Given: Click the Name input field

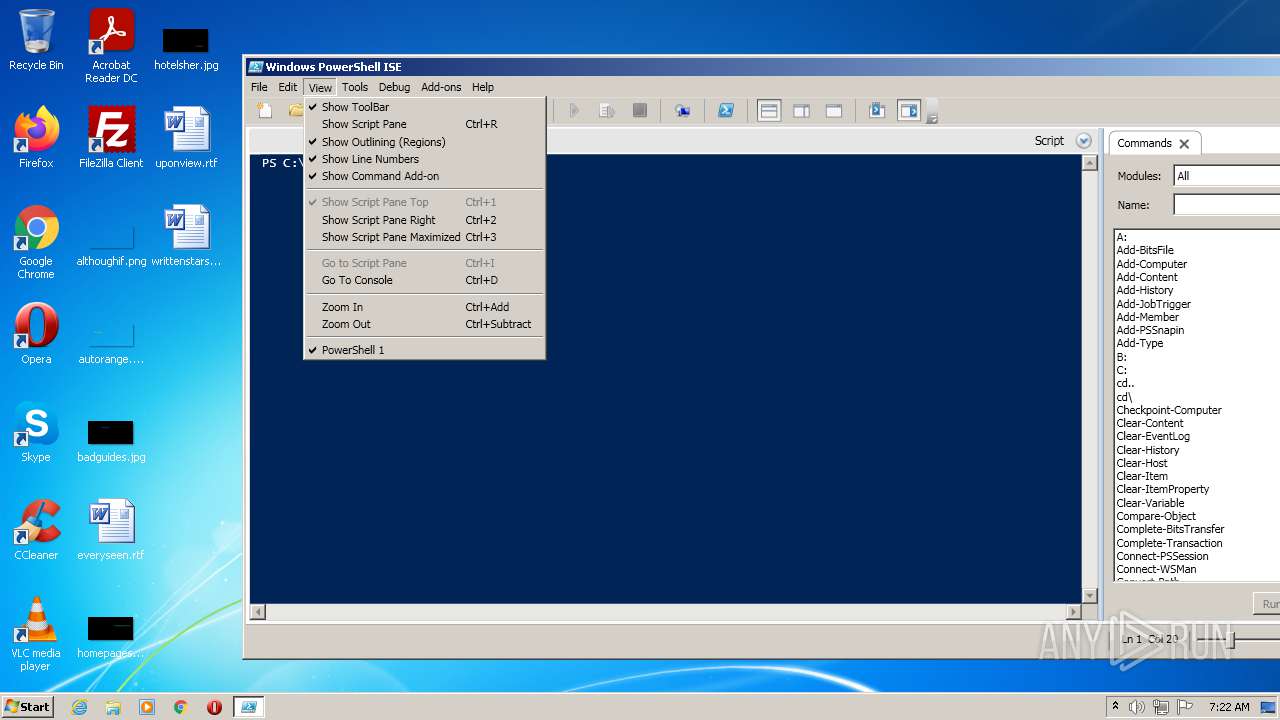Looking at the screenshot, I should click(x=1227, y=205).
